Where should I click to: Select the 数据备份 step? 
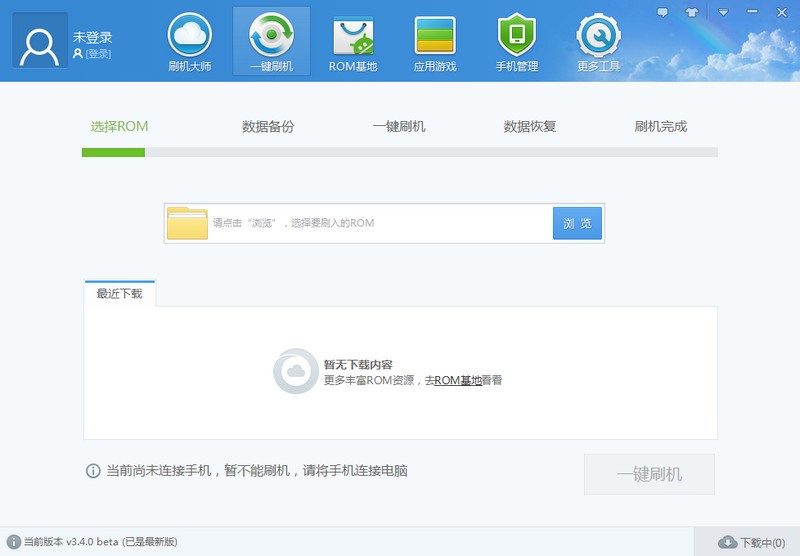point(268,127)
